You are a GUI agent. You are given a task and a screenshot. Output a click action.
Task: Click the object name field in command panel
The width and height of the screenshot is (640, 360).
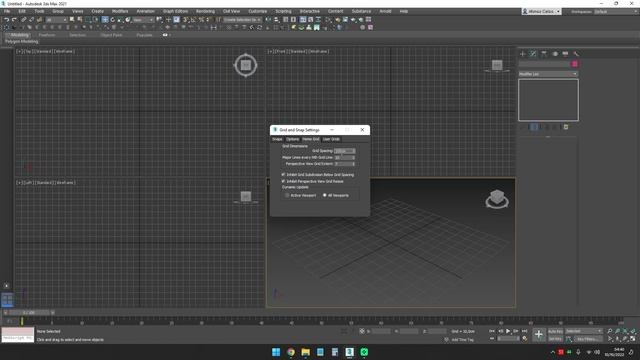click(544, 64)
